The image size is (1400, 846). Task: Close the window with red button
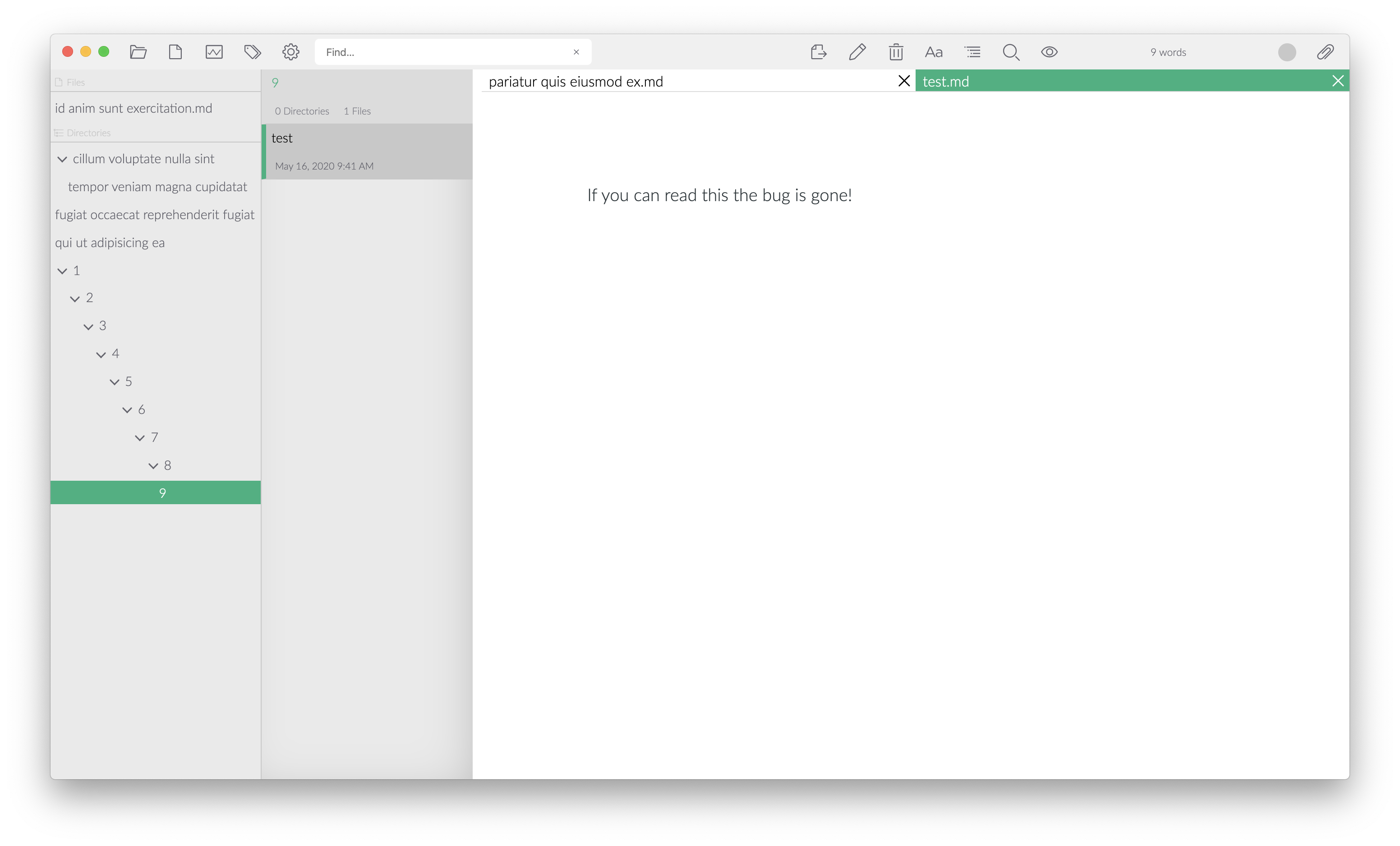point(68,52)
